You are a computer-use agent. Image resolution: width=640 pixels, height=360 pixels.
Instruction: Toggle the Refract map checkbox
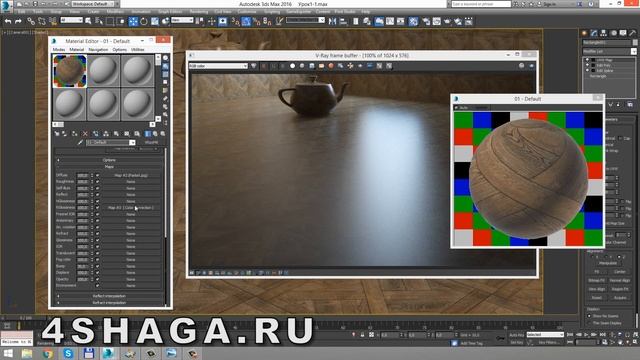[x=98, y=233]
